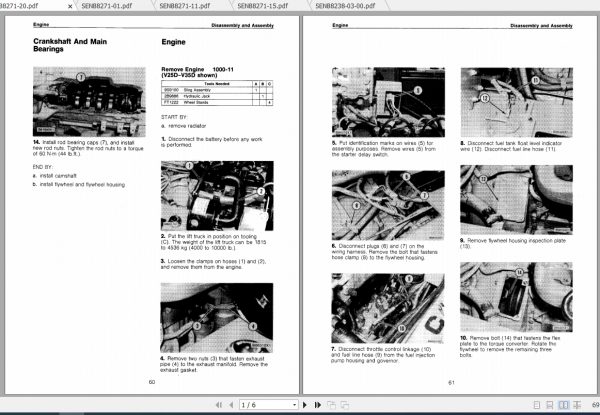The width and height of the screenshot is (600, 415).
Task: Click the fuel tank float wire photo
Action: [517, 103]
